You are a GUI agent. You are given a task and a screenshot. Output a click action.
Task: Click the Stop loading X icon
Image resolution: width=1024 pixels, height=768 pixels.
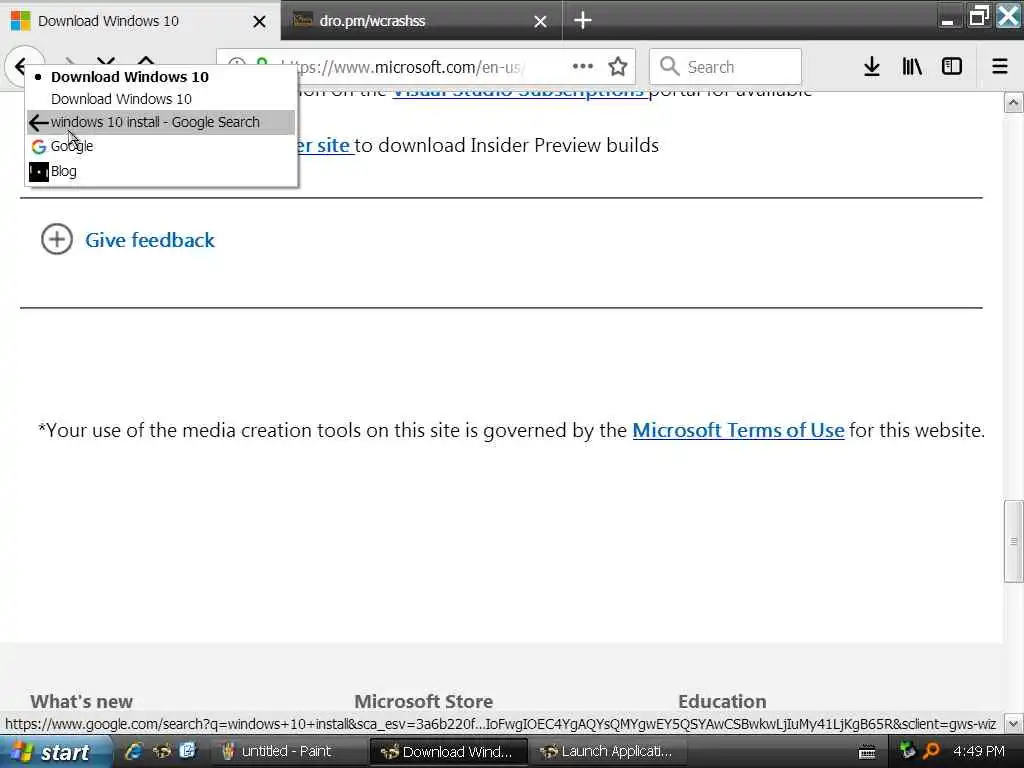pyautogui.click(x=106, y=63)
